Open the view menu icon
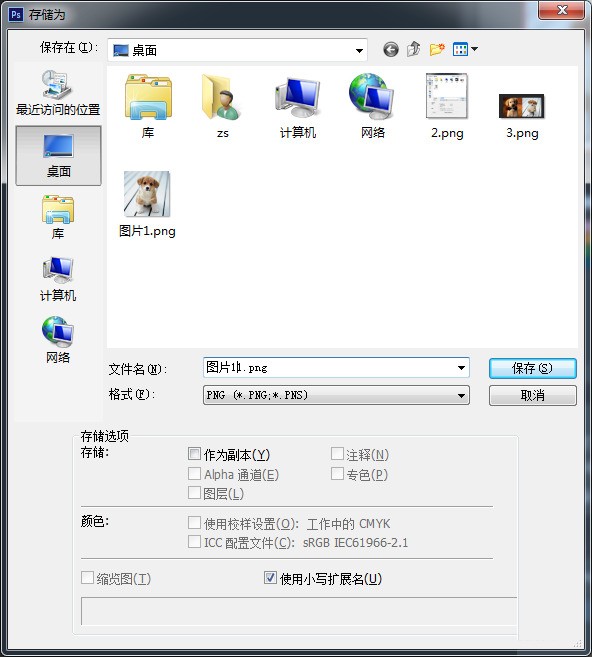This screenshot has width=592, height=657. pyautogui.click(x=465, y=49)
